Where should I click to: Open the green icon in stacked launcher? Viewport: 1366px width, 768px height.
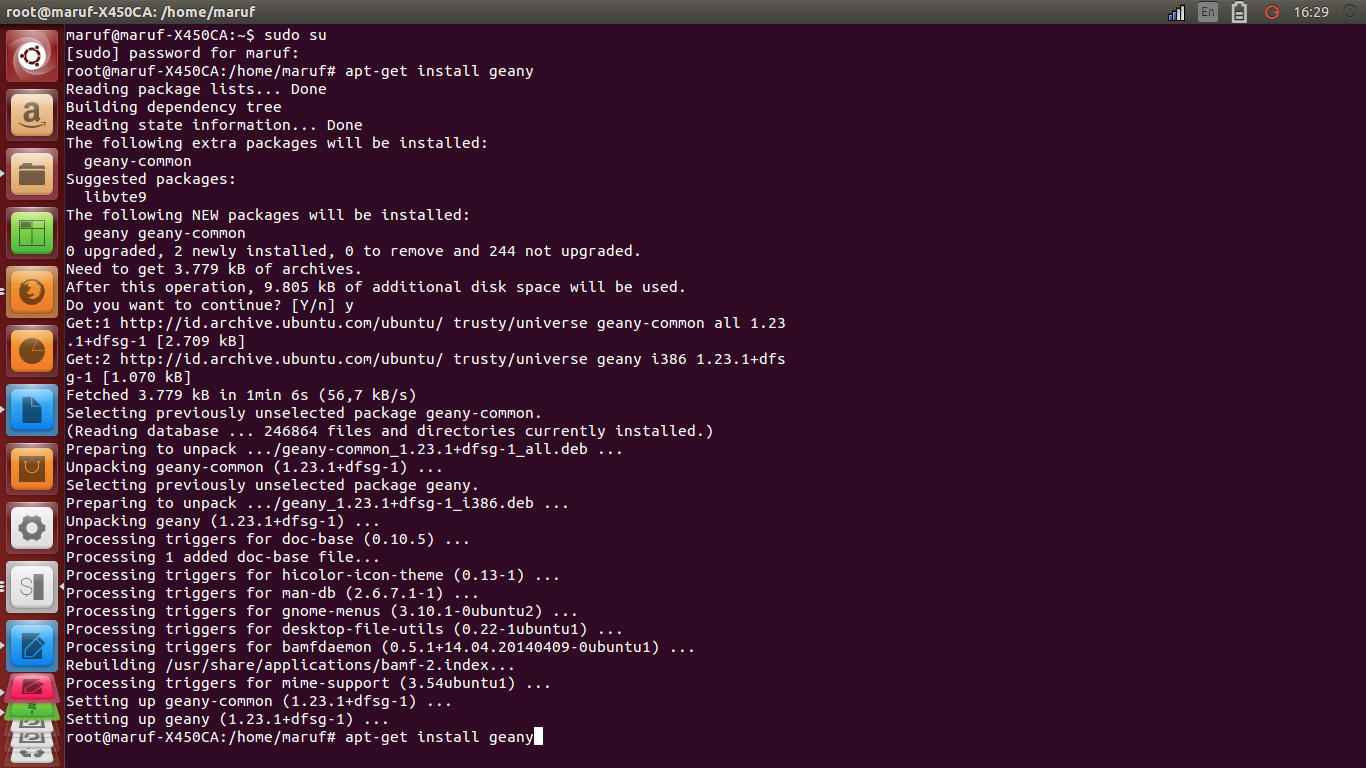[32, 712]
